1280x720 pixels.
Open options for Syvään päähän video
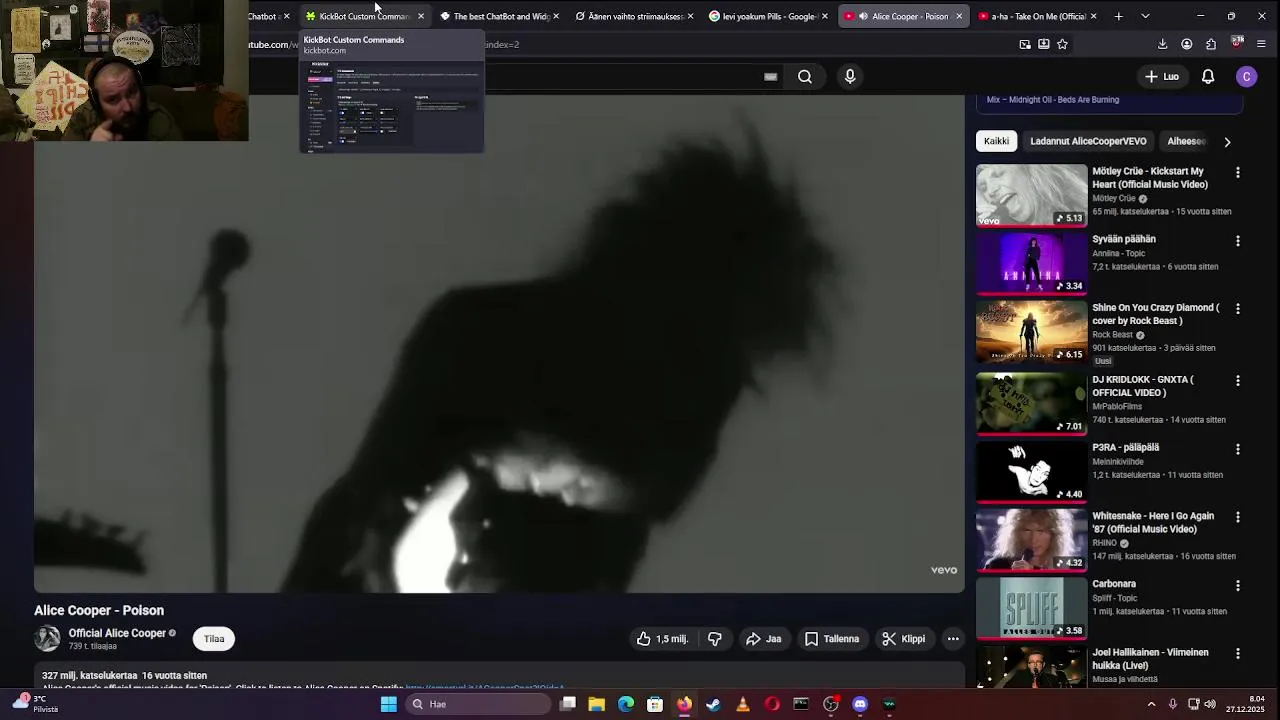click(x=1238, y=241)
